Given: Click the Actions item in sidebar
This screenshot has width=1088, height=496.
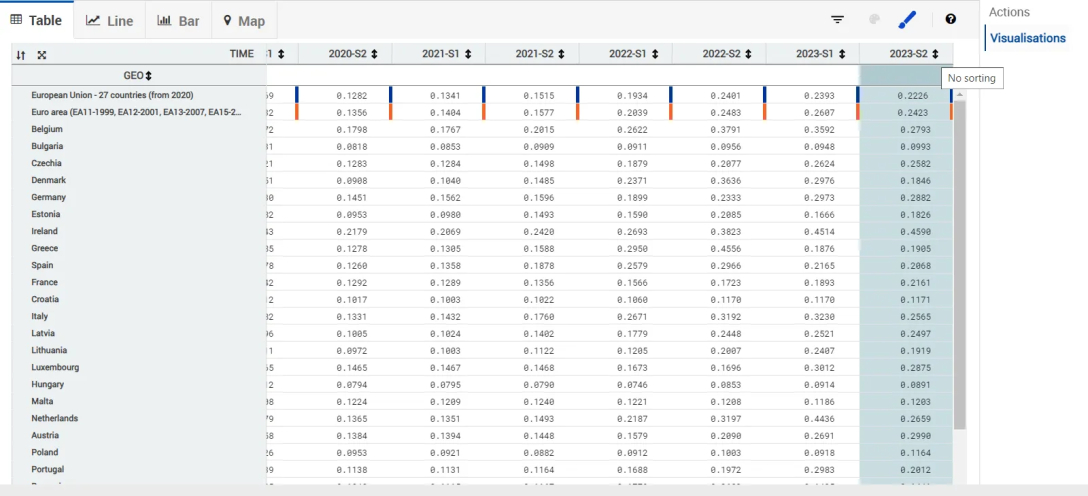Looking at the screenshot, I should tap(1009, 12).
